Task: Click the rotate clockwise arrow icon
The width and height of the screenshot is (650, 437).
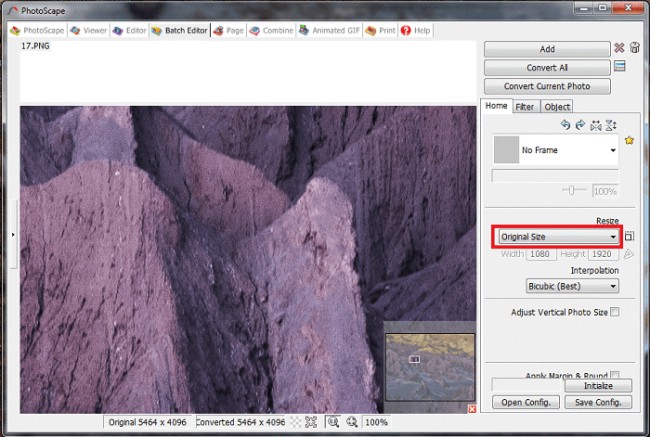Action: tap(580, 125)
